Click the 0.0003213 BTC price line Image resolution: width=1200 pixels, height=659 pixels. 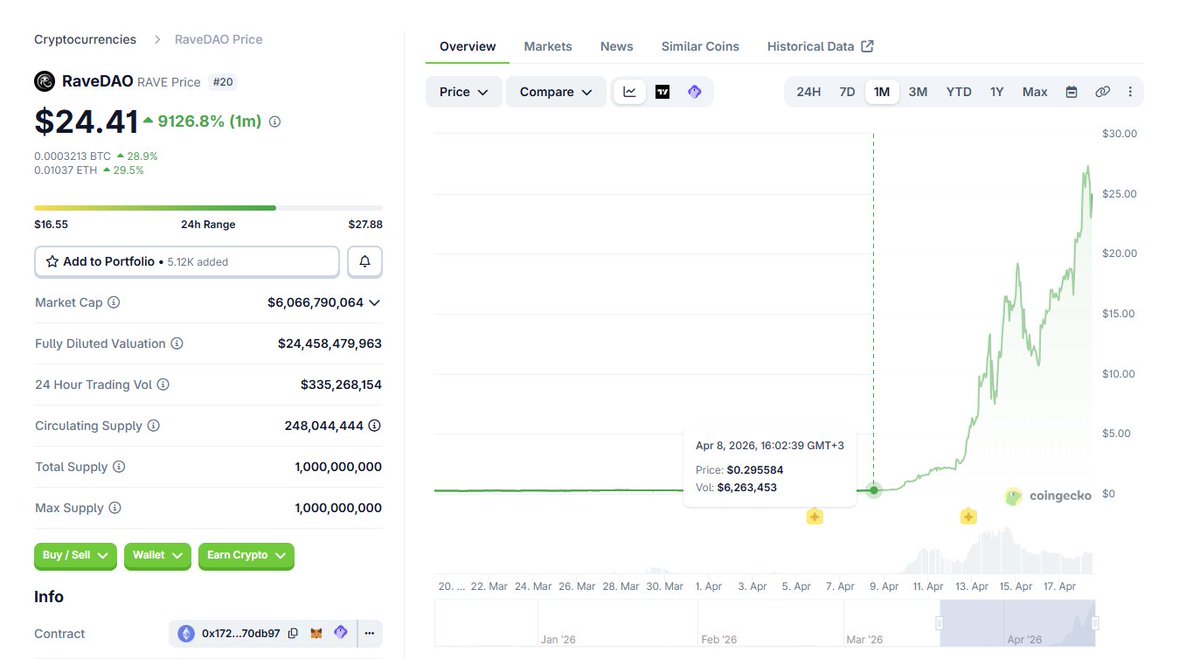click(96, 156)
